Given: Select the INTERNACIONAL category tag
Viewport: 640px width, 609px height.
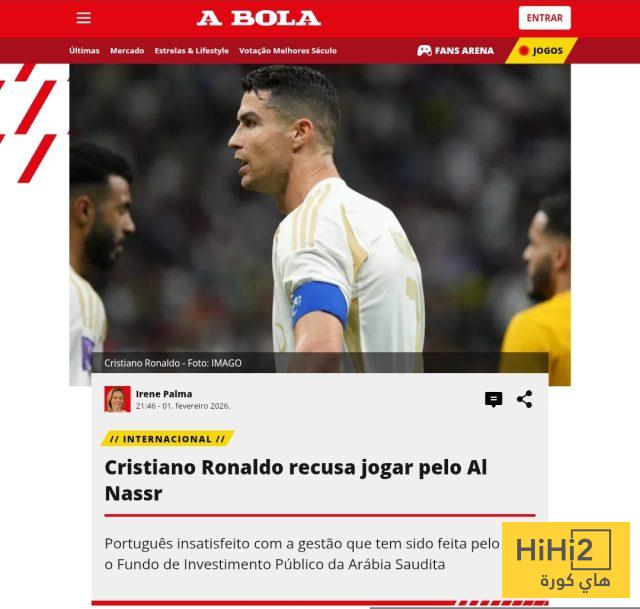Looking at the screenshot, I should coord(167,439).
